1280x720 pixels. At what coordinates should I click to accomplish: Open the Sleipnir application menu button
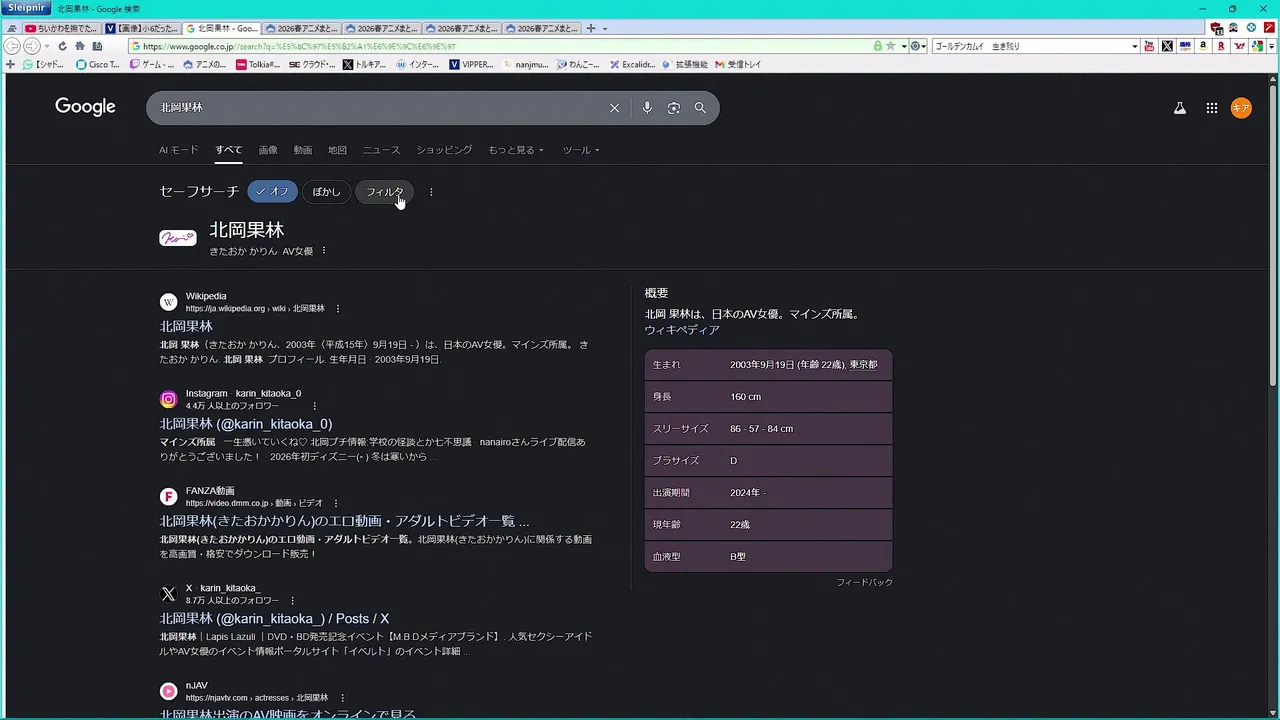click(x=26, y=8)
